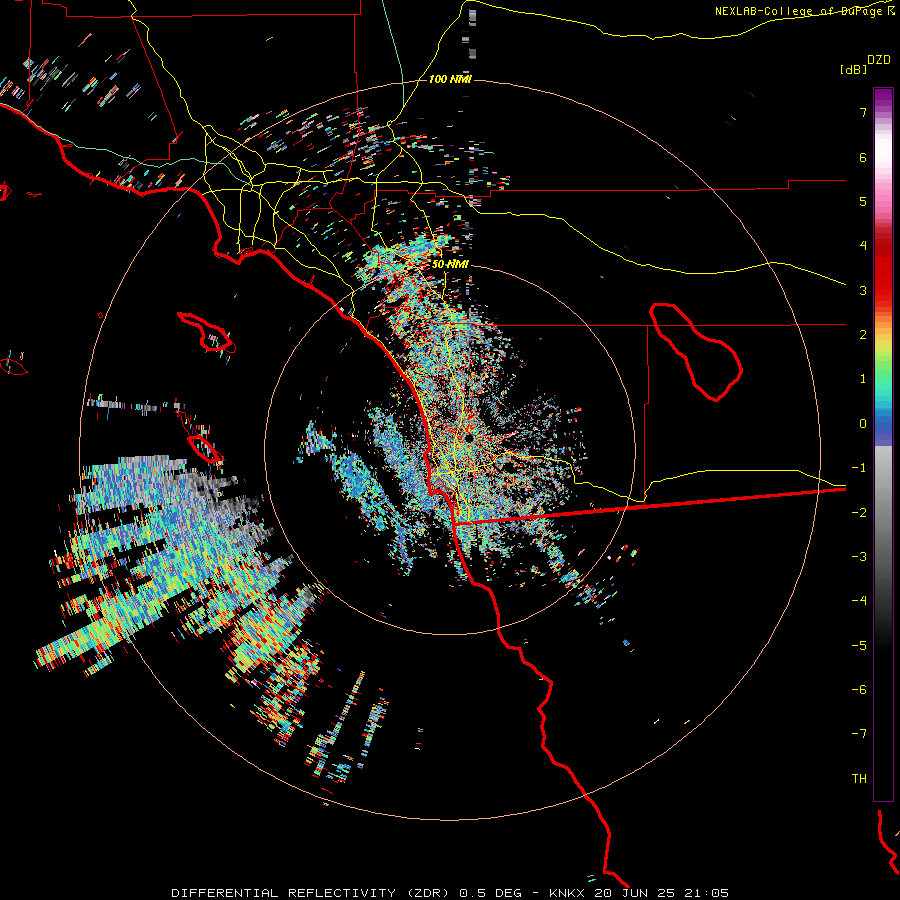Click the 100 NMI range ring label
900x900 pixels.
(449, 79)
